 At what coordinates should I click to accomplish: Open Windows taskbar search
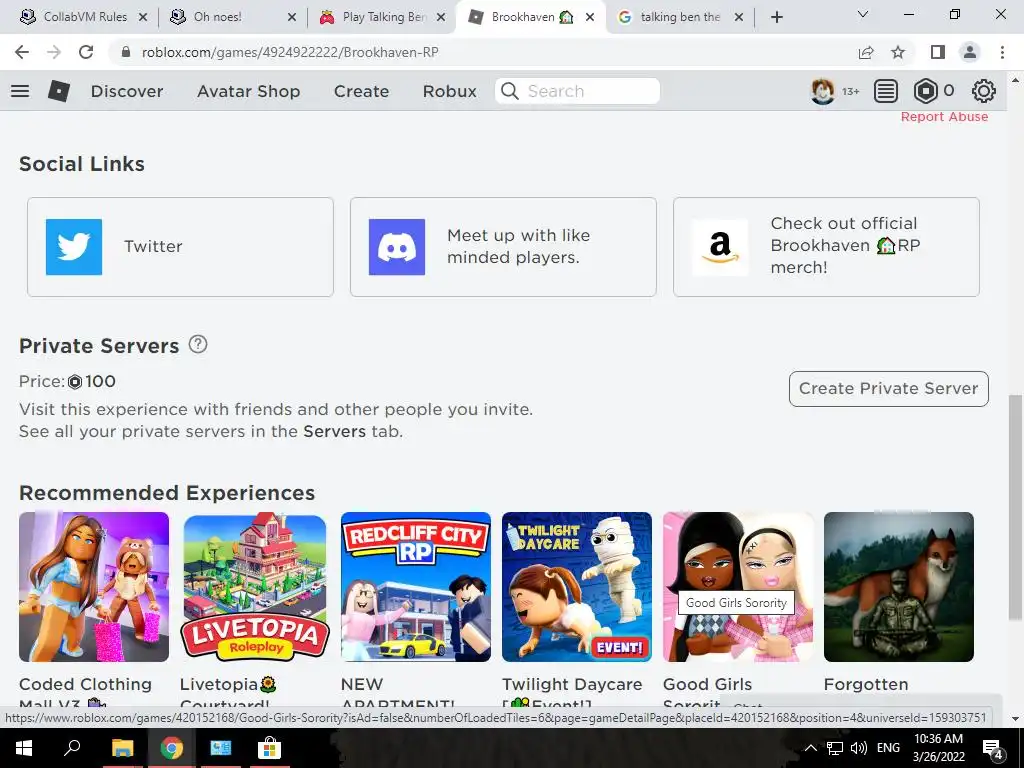click(72, 747)
